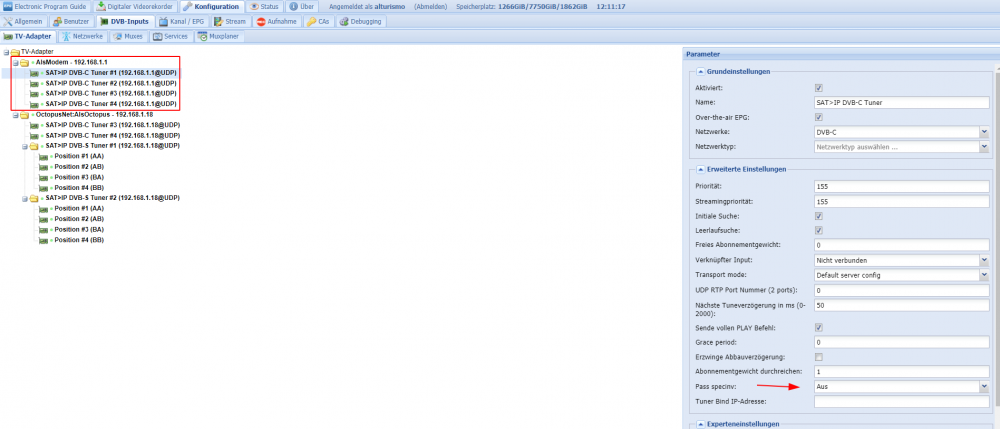Click the Streamingpriorität input field
This screenshot has height=429, width=1000.
point(902,201)
